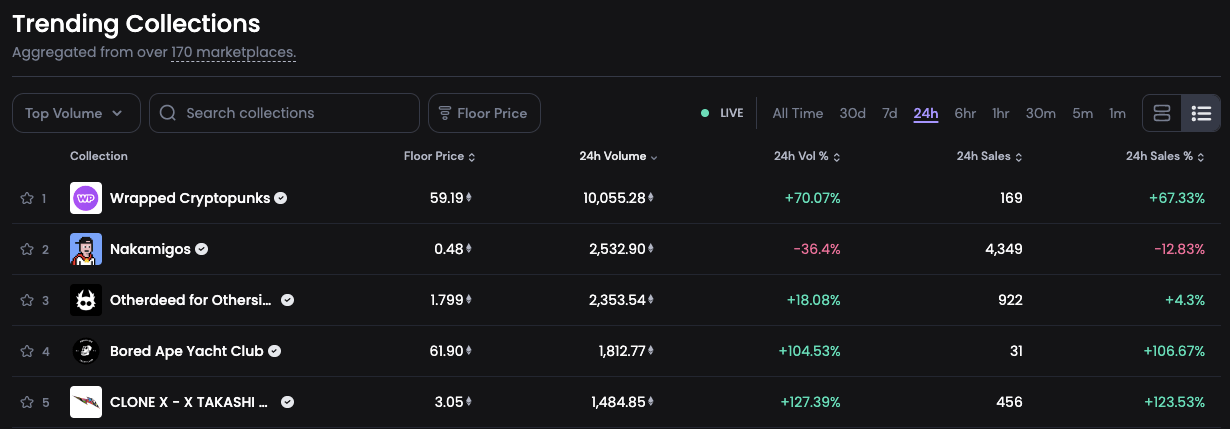Star the Wrapped Cryptopunks collection
Viewport: 1230px width, 429px height.
27,198
